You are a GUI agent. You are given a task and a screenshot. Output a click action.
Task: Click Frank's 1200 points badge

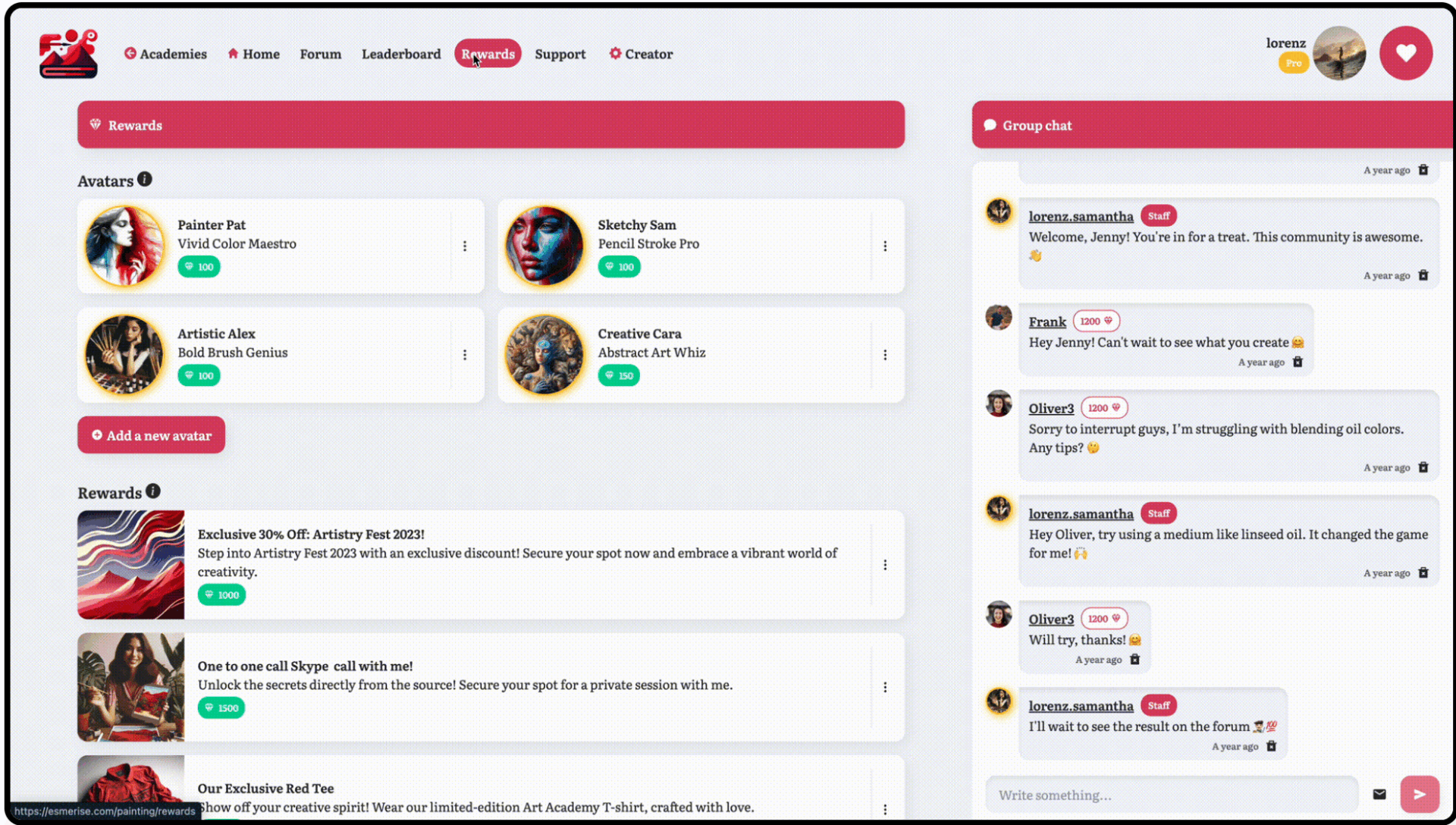point(1097,321)
